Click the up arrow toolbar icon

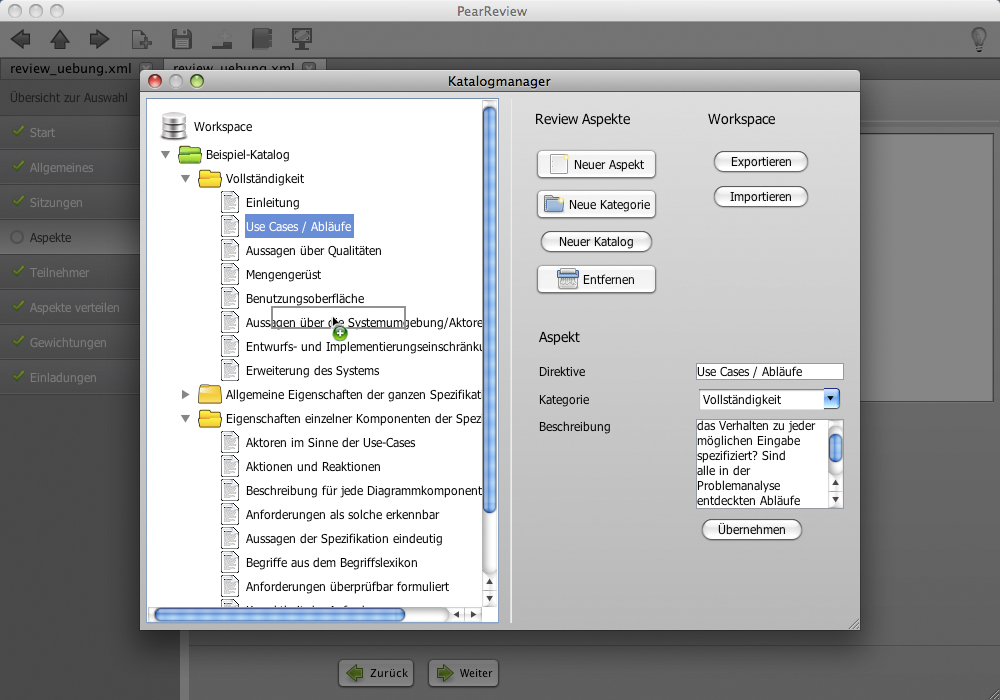point(60,40)
